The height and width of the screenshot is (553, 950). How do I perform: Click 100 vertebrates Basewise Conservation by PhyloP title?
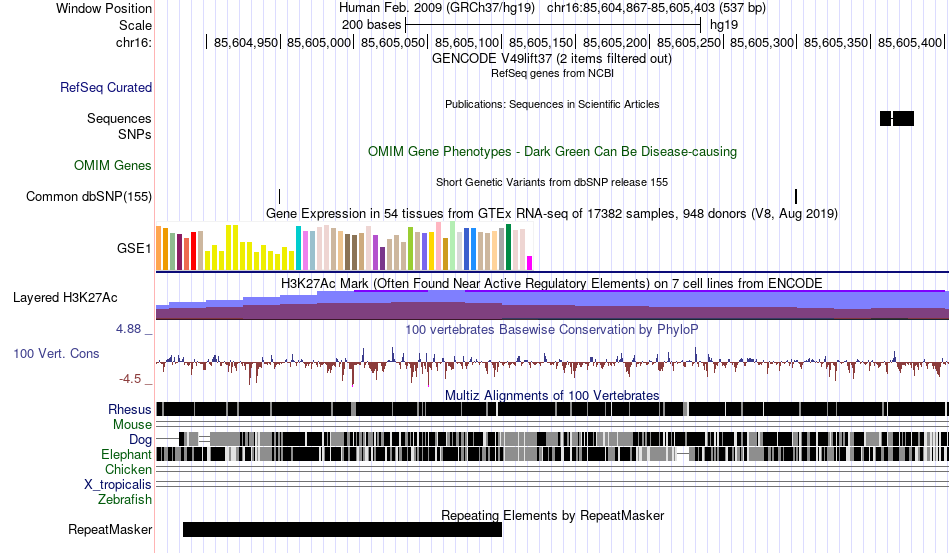point(552,329)
